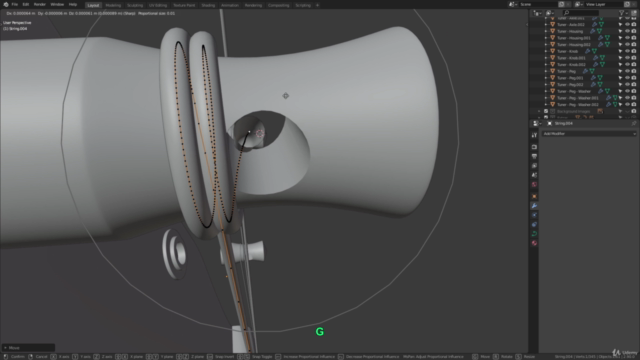Select Tuner - Axle.002 in outliner
The image size is (640, 360).
(x=571, y=25)
